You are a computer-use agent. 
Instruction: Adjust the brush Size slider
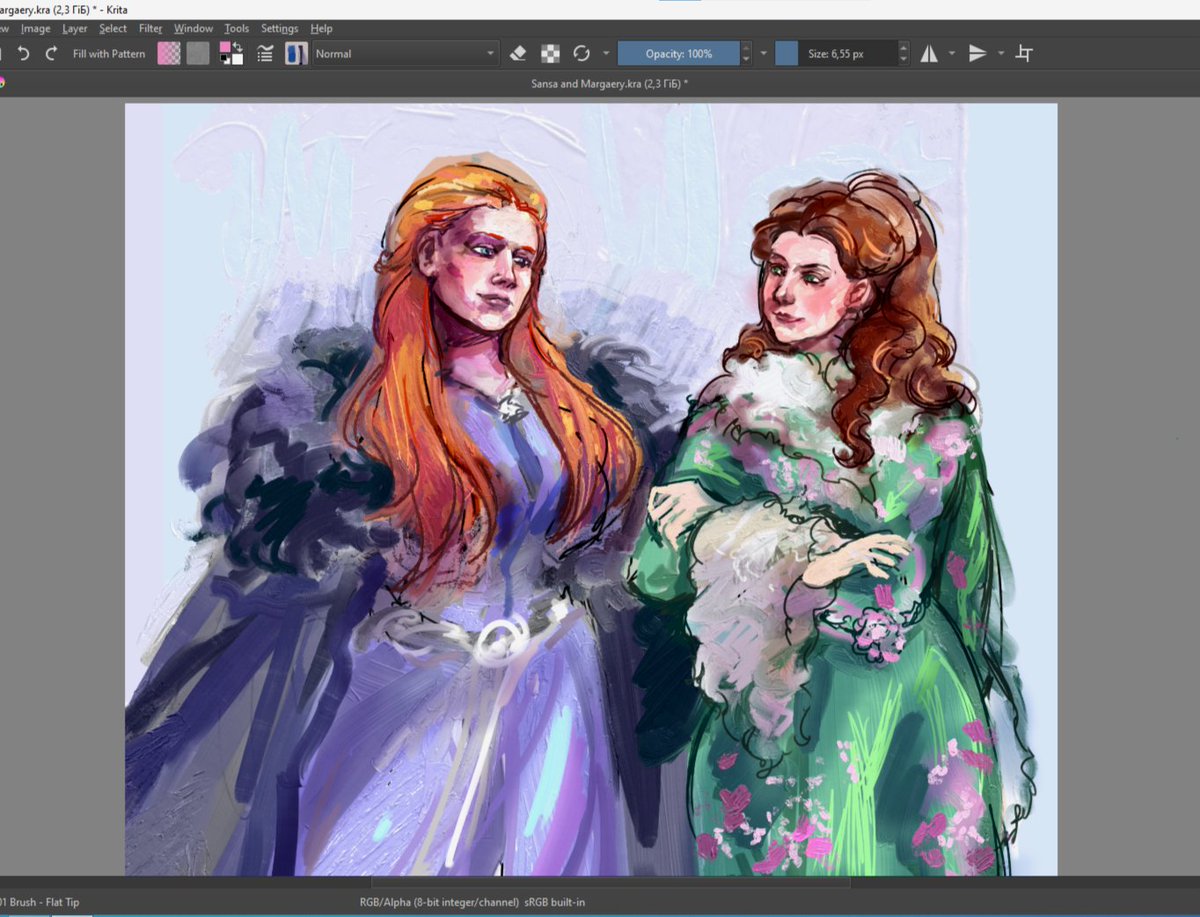point(836,54)
